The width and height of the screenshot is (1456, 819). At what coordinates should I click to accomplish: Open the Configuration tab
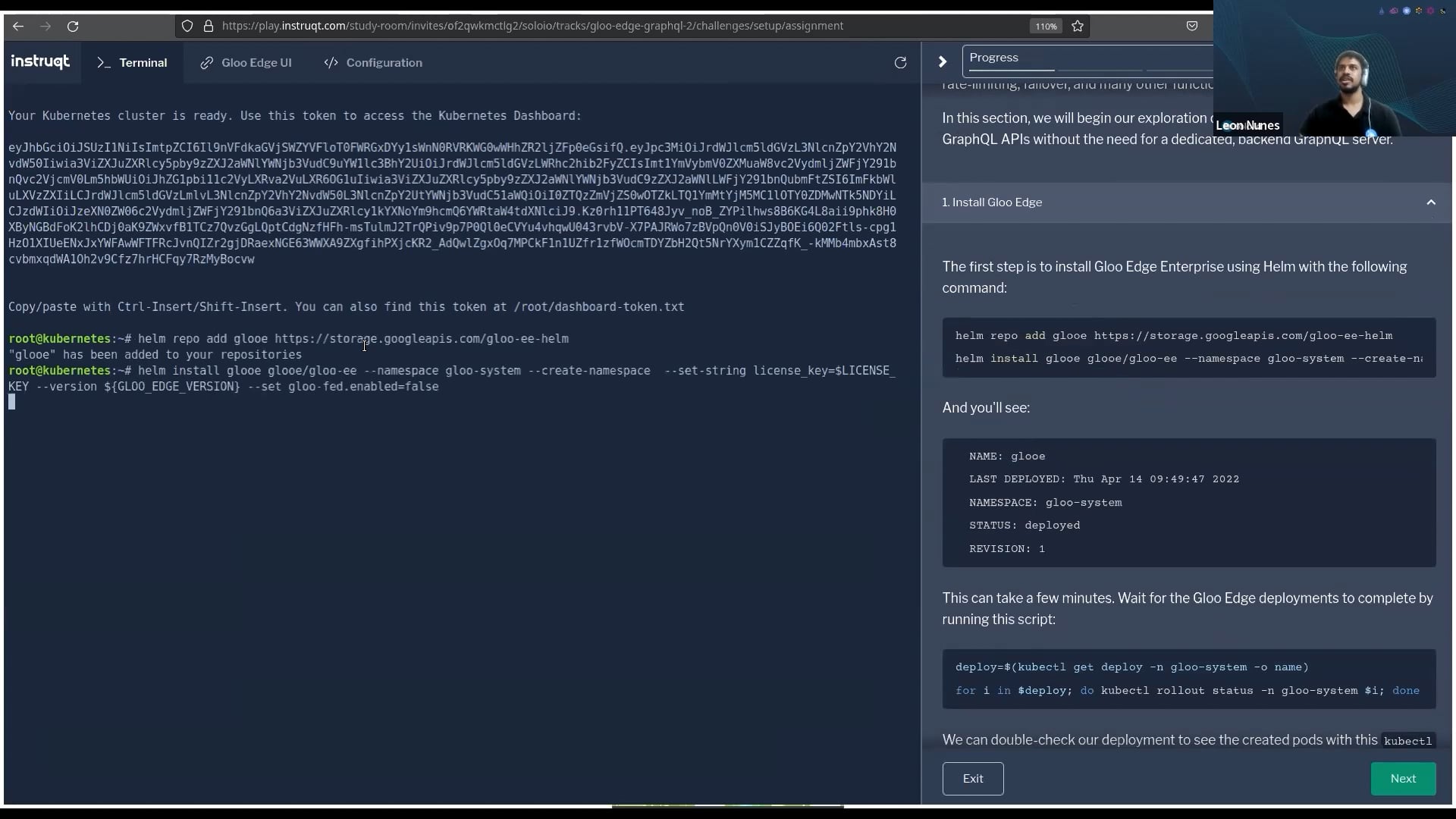[373, 63]
